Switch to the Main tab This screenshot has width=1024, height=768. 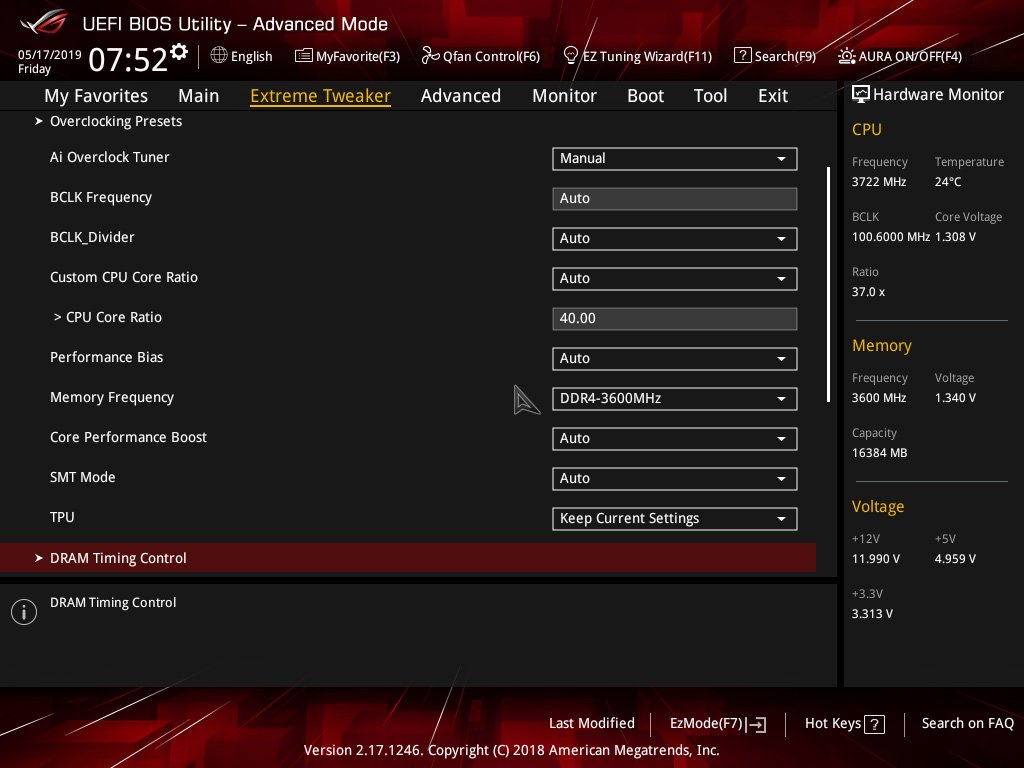click(199, 95)
